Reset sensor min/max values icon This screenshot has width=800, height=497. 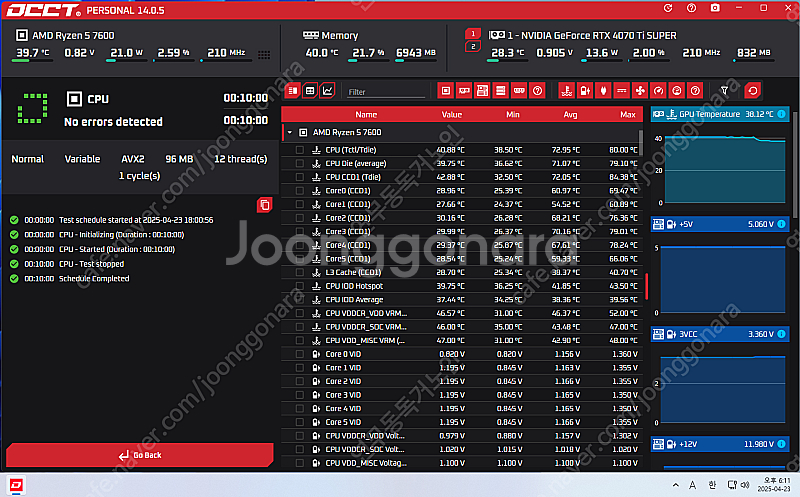click(753, 91)
